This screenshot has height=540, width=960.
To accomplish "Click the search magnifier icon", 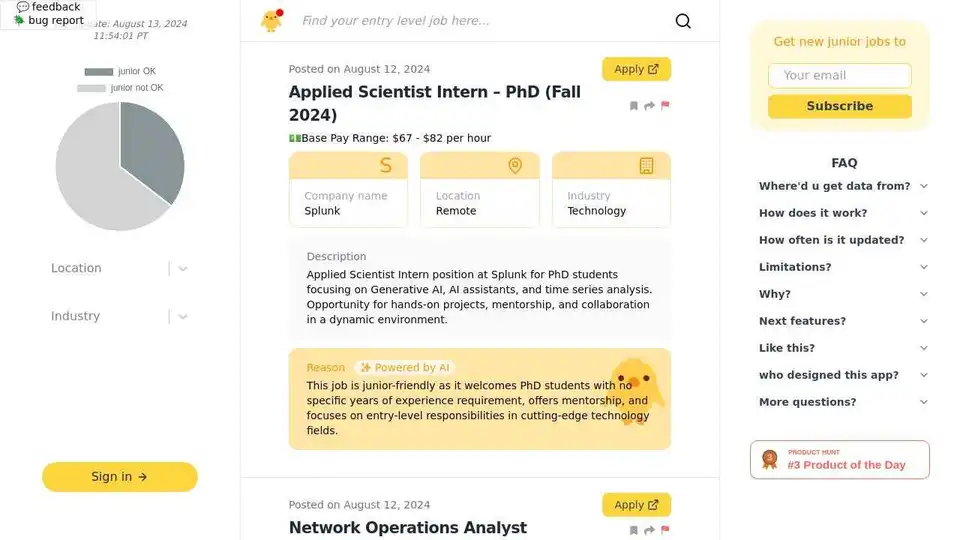I will click(683, 21).
